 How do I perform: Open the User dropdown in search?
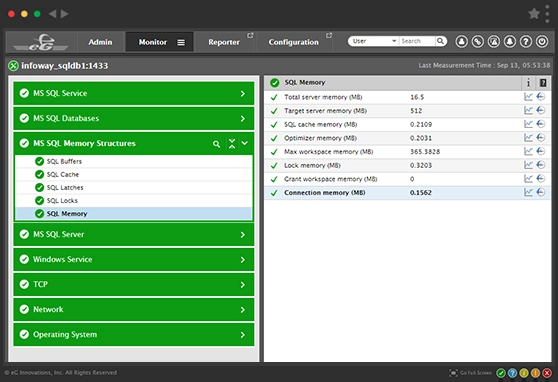(x=374, y=41)
